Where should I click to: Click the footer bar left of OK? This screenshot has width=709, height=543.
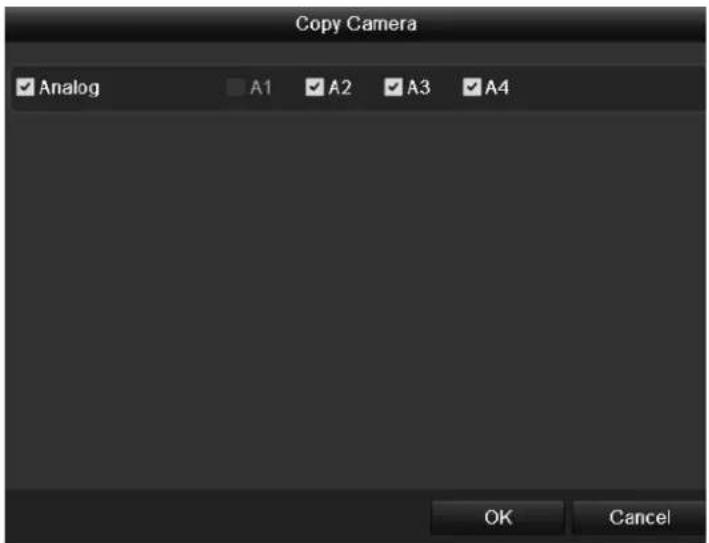tap(217, 516)
